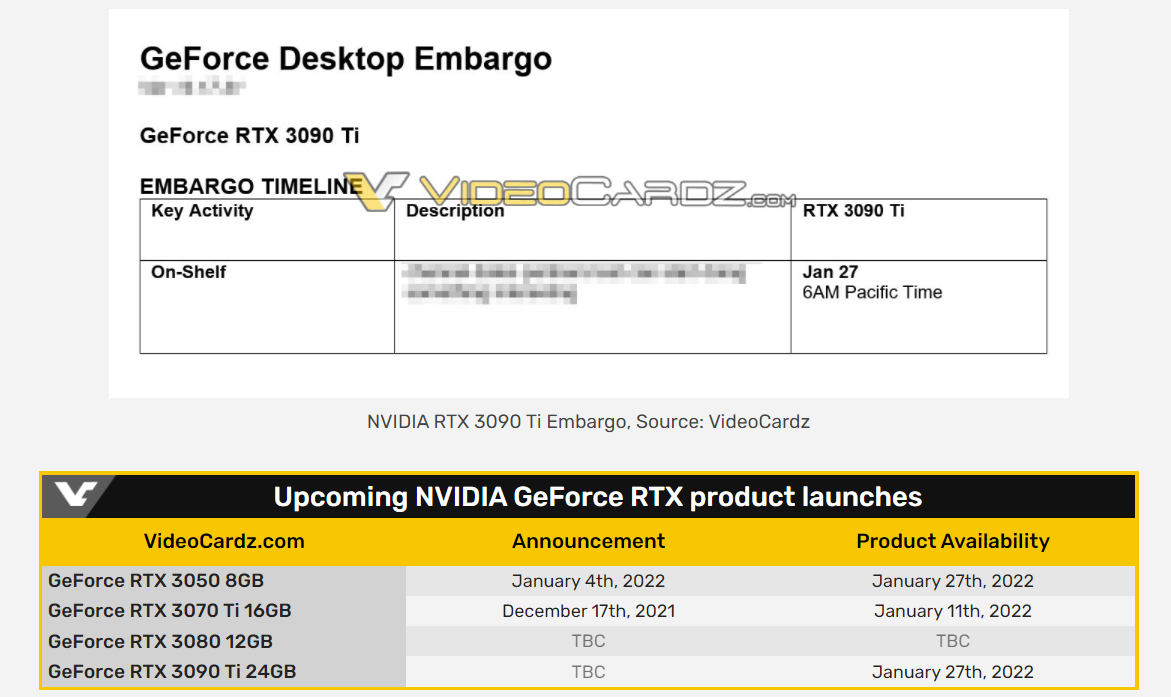Image resolution: width=1171 pixels, height=697 pixels.
Task: Click the 'EMBARGO TIMELINE' label
Action: (251, 186)
